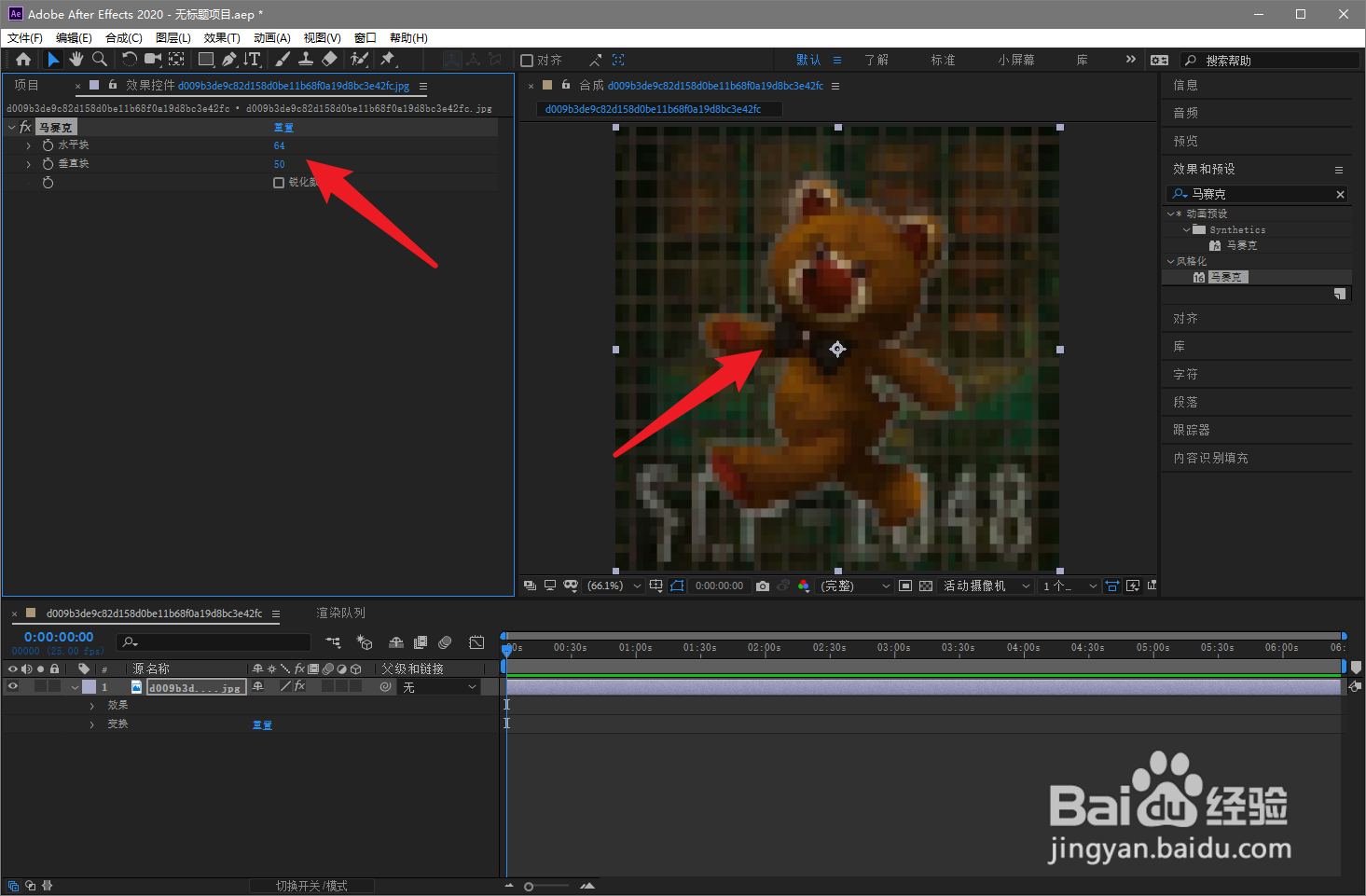Select the Puppet Pin tool
The height and width of the screenshot is (896, 1366).
point(388,59)
